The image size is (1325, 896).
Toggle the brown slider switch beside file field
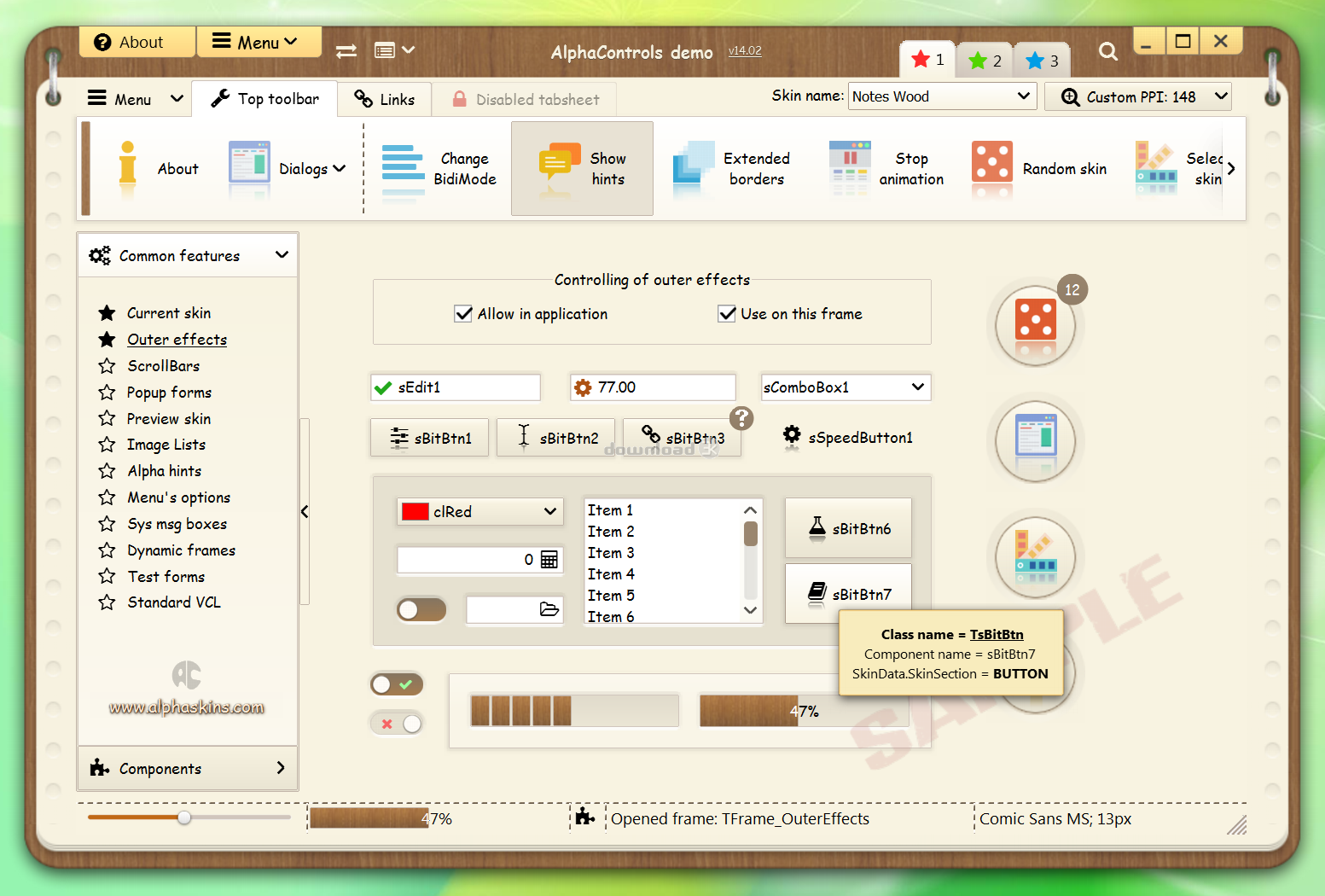421,609
